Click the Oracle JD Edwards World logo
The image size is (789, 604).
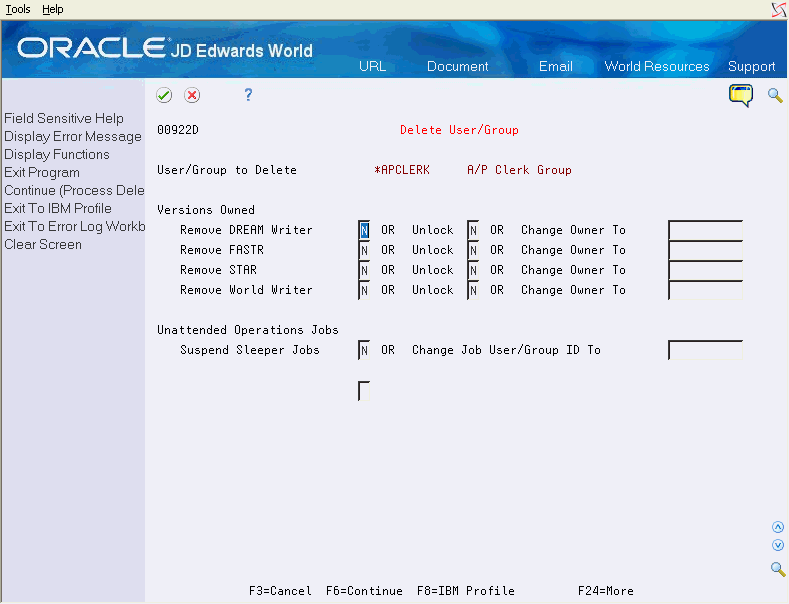pos(165,49)
